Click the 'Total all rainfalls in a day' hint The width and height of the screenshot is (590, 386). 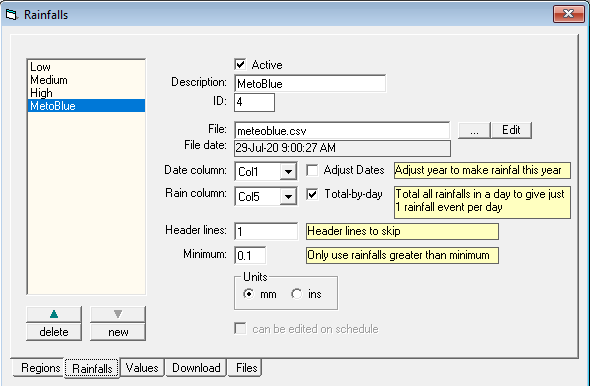click(482, 202)
